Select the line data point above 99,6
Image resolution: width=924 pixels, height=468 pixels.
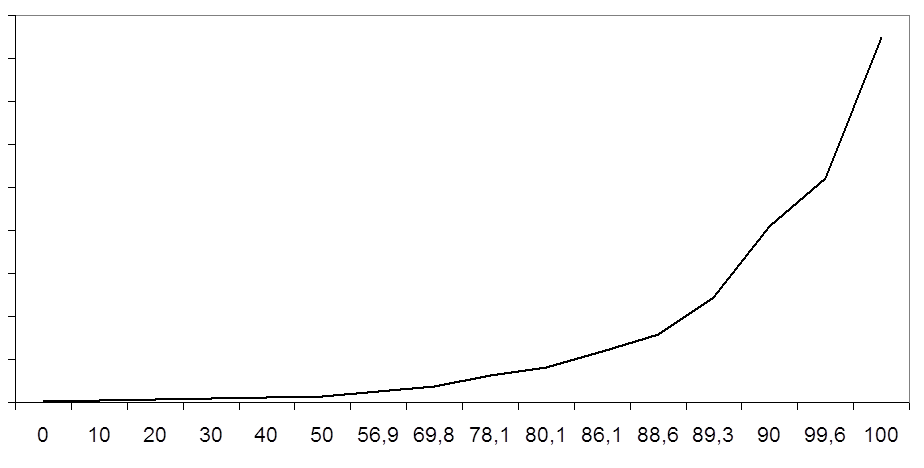[x=825, y=178]
